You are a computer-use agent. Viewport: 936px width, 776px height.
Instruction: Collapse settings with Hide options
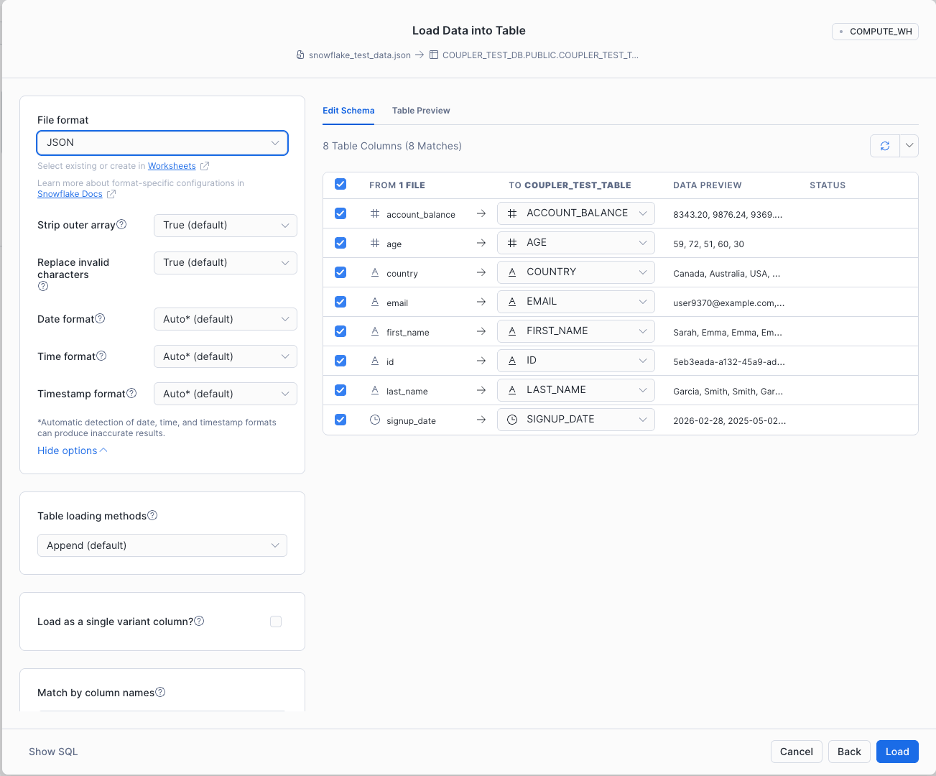72,451
